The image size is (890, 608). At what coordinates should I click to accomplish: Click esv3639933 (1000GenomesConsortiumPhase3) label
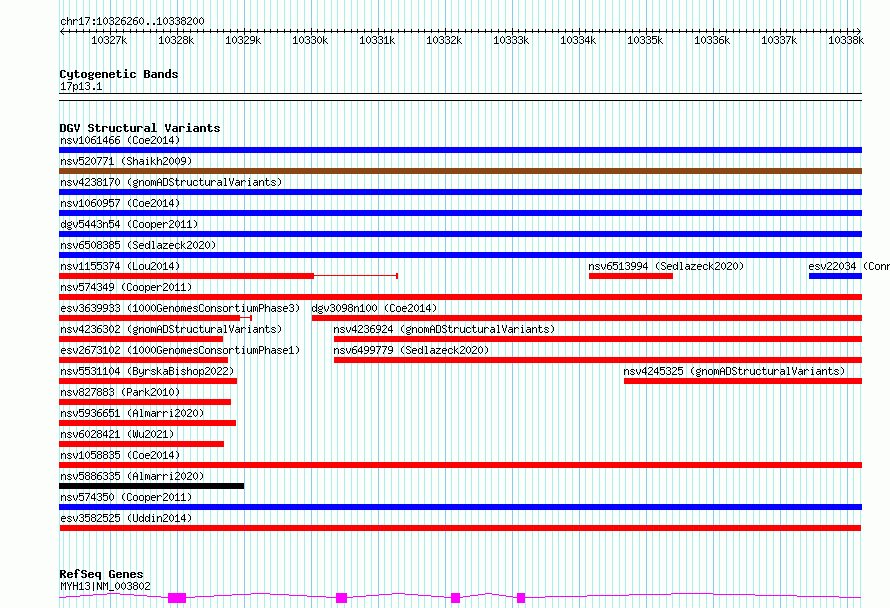coord(179,308)
